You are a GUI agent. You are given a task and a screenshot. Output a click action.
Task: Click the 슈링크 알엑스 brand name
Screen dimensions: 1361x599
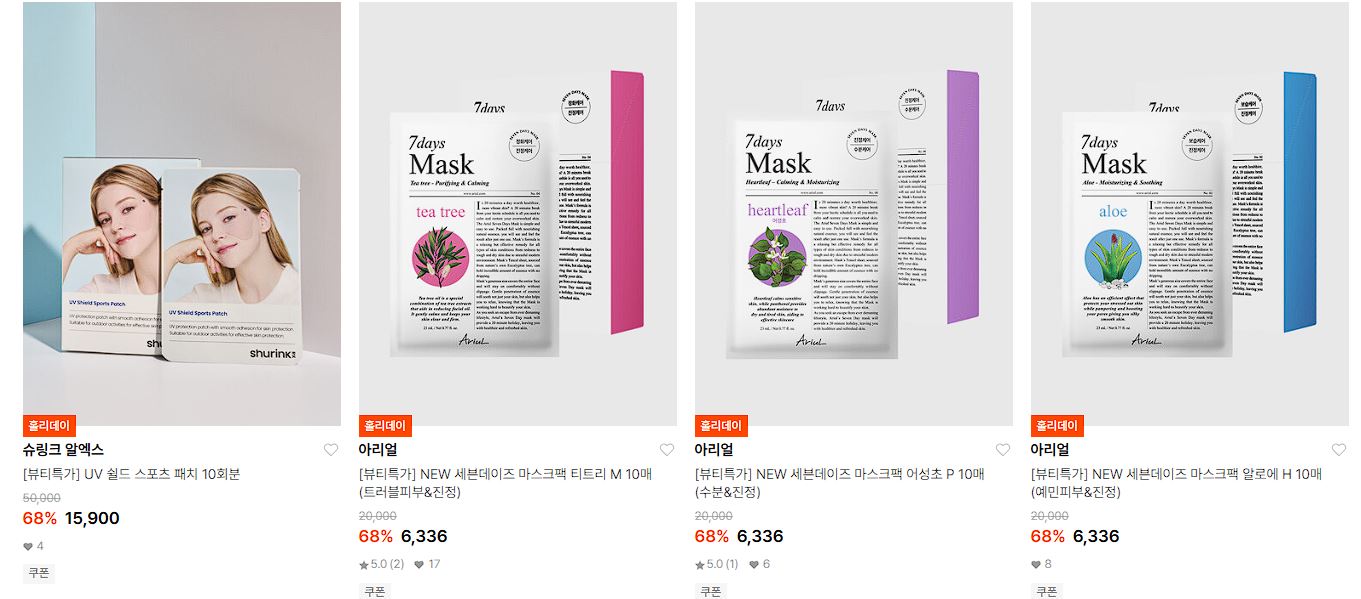click(x=63, y=450)
